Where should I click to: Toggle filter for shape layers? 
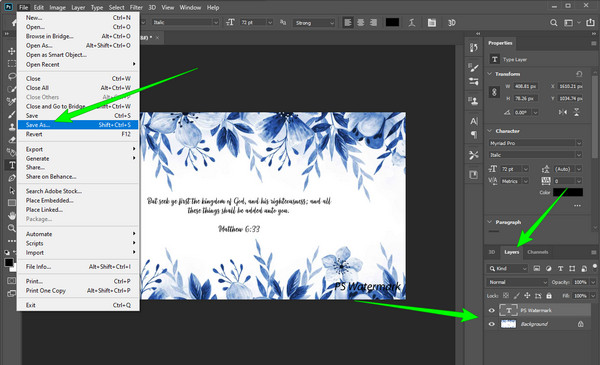(572, 269)
